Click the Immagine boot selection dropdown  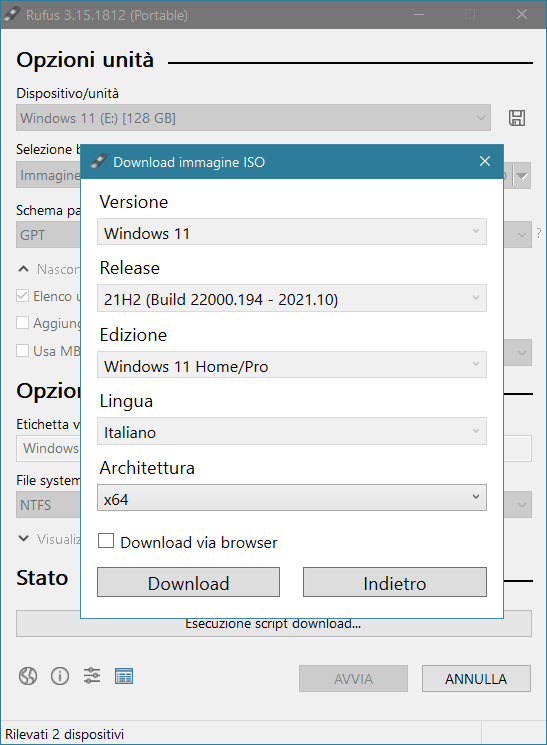coord(48,176)
